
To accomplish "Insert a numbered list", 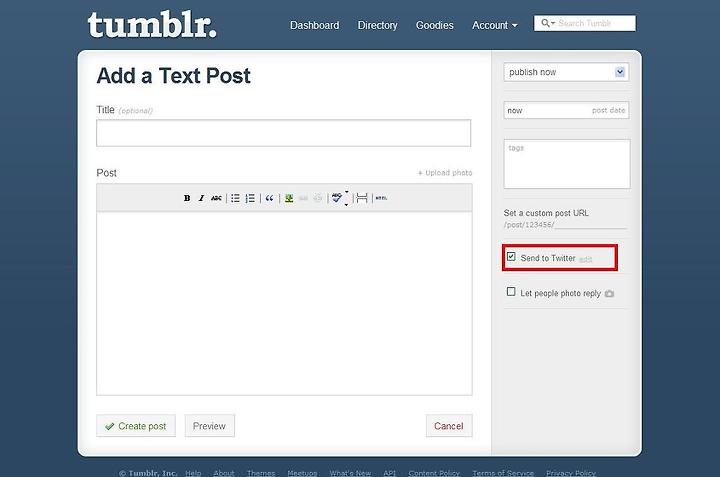I will [x=250, y=198].
